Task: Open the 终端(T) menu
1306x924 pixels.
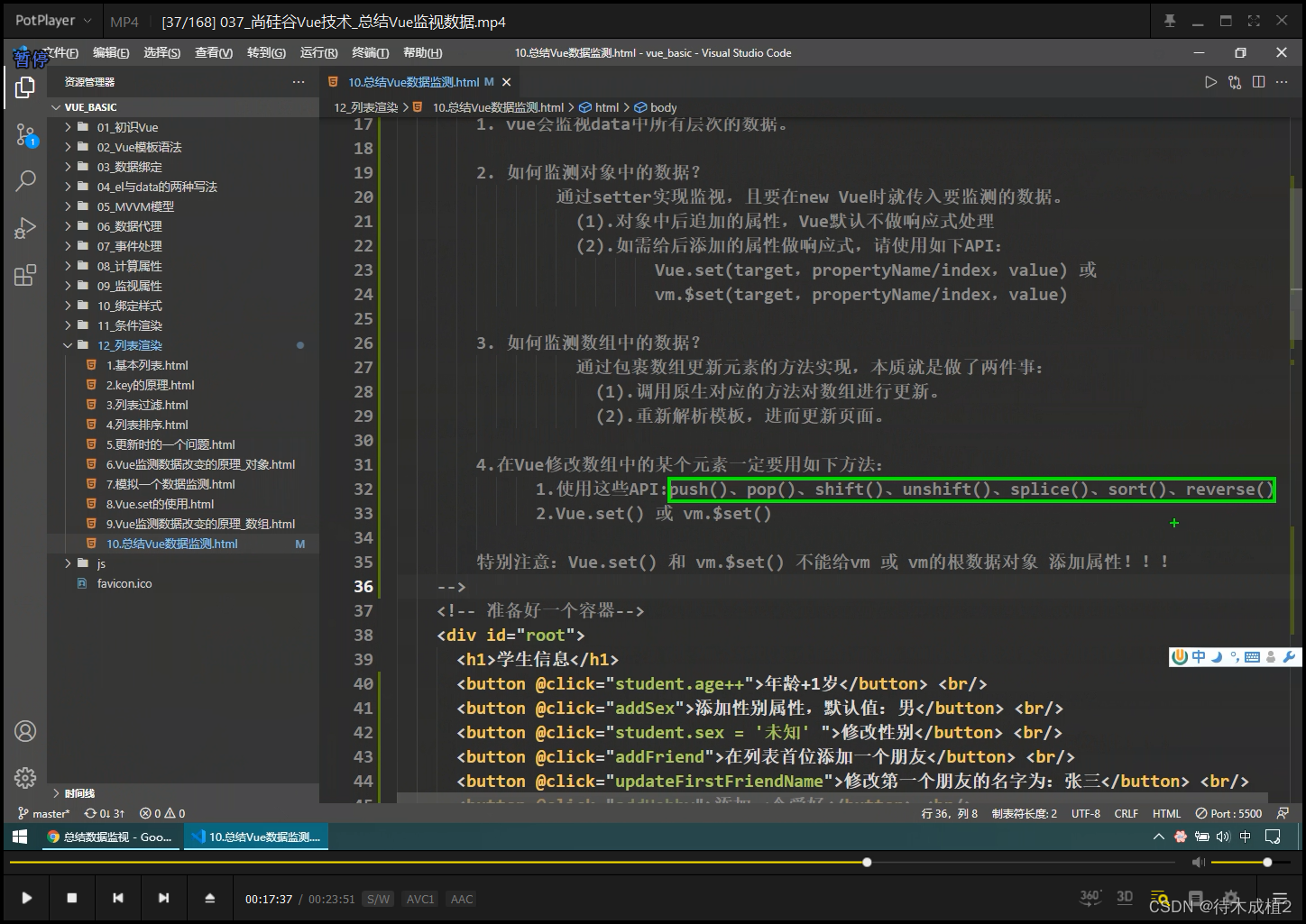Action: (x=370, y=53)
